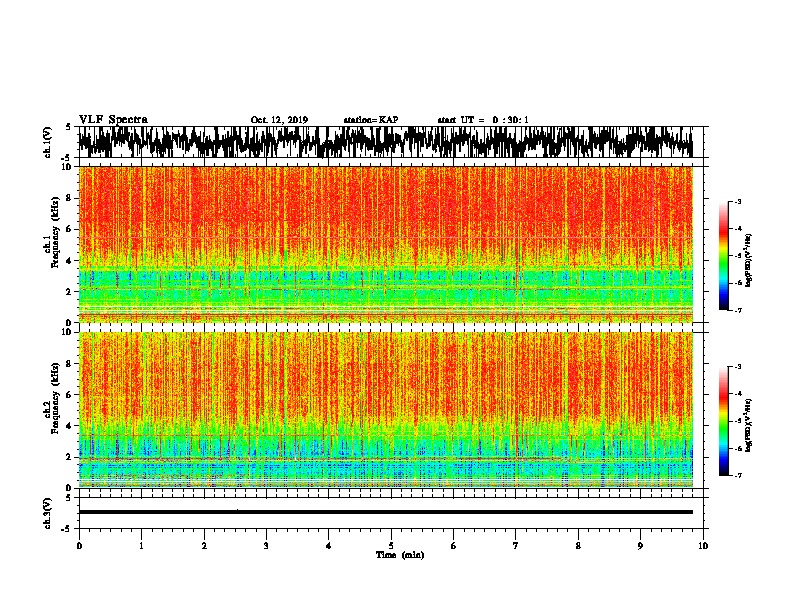Click time axis tick label '4'
Image resolution: width=792 pixels, height=612 pixels.
[328, 545]
